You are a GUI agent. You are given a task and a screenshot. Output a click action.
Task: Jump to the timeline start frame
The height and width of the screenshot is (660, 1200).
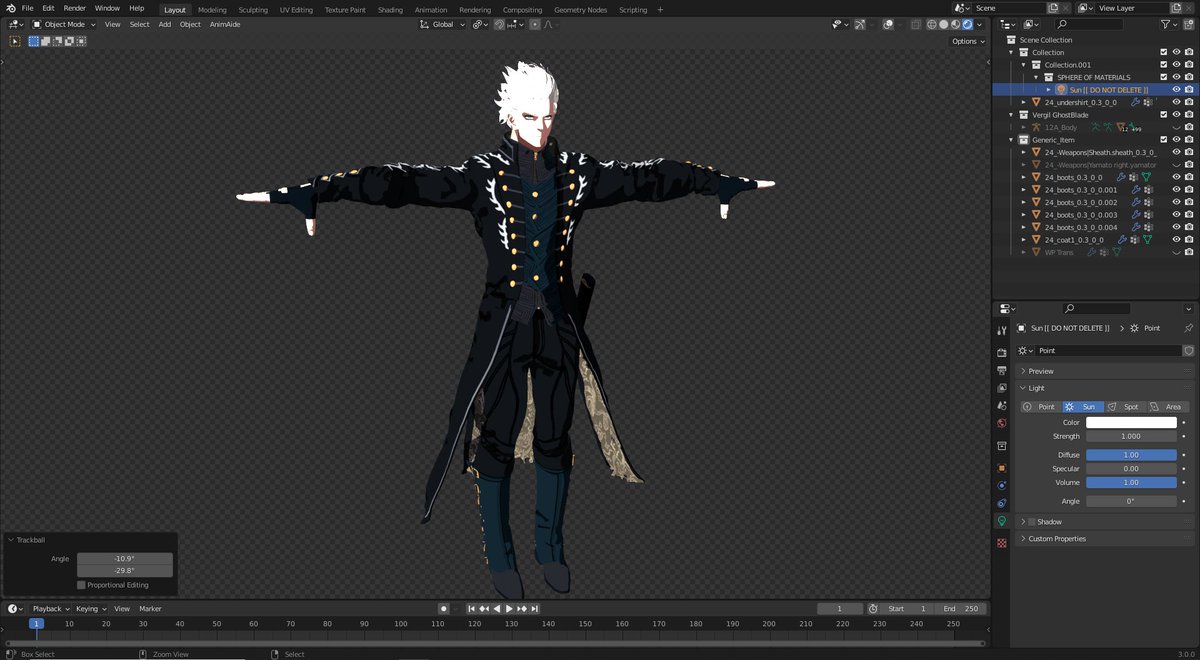(x=473, y=608)
